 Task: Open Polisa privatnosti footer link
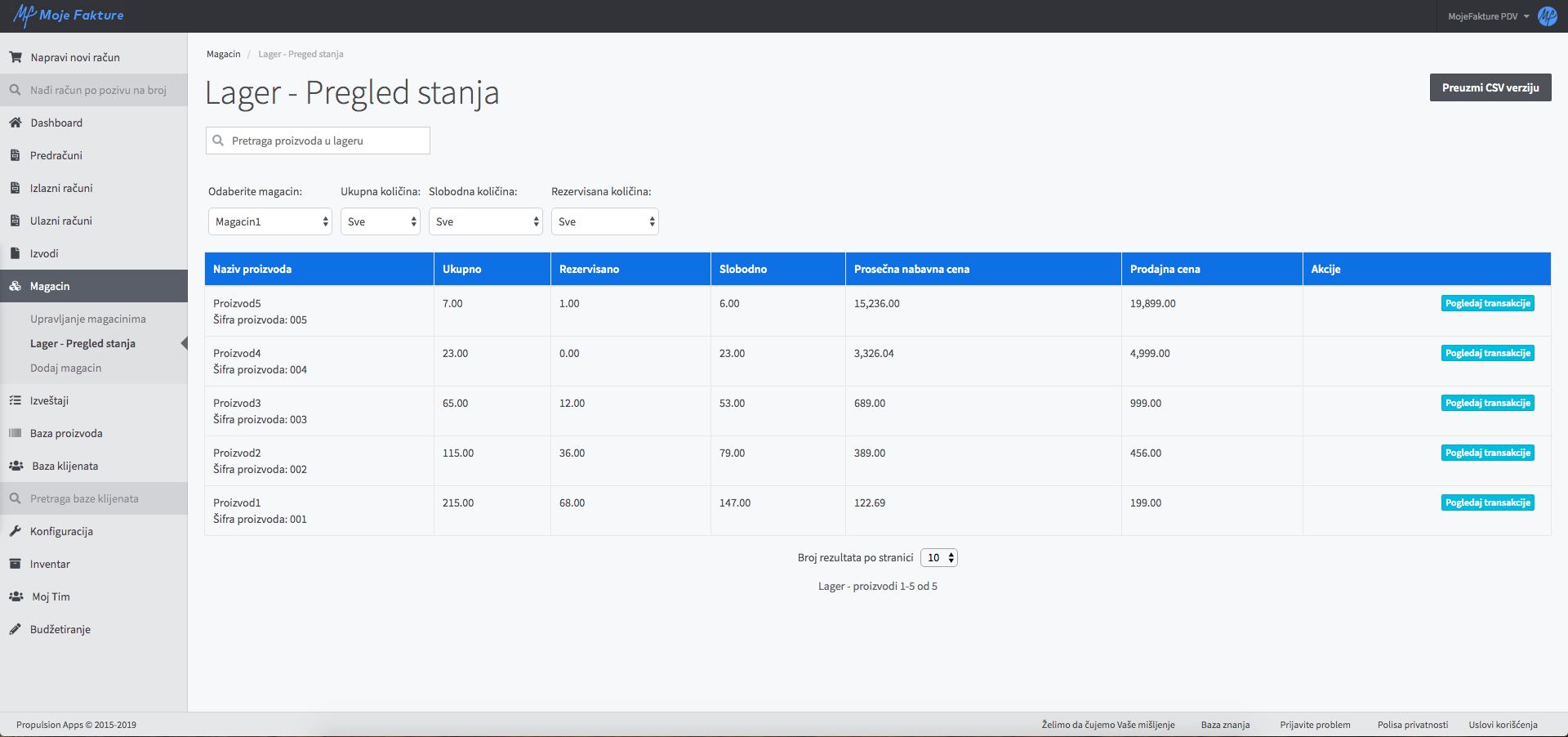click(x=1413, y=725)
